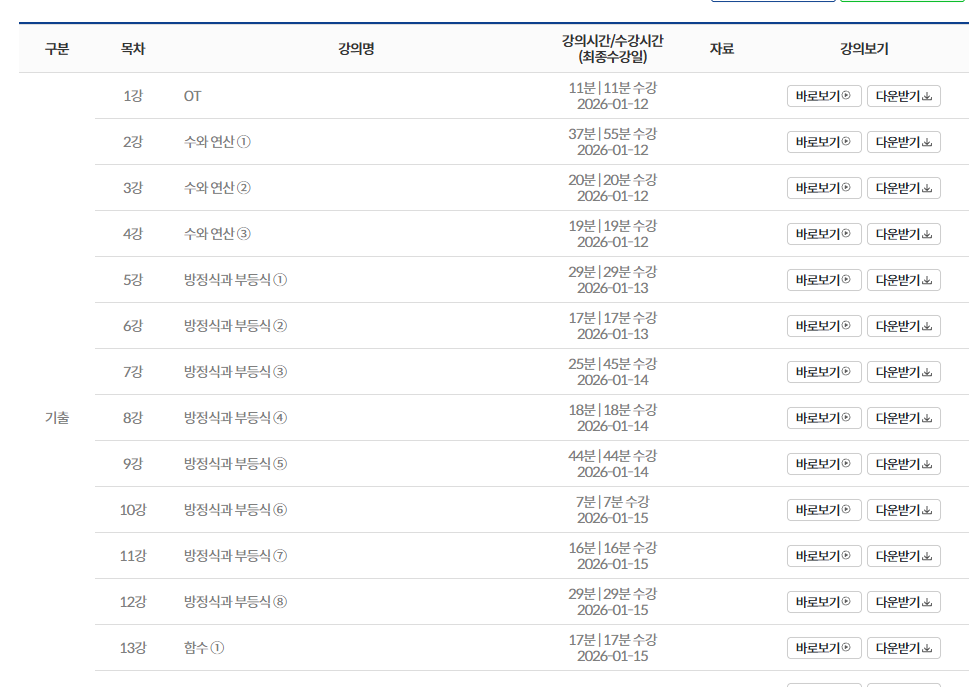The width and height of the screenshot is (974, 687).
Task: Click the play icon for lecture 9
Action: pos(846,464)
